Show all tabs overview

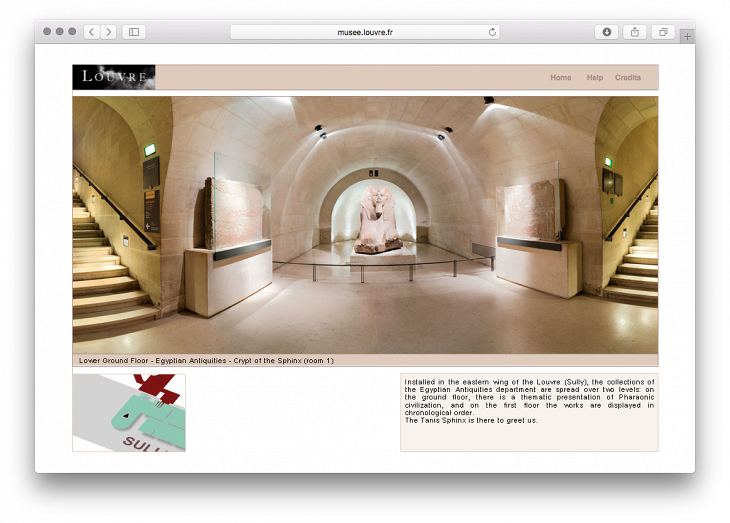click(x=662, y=32)
